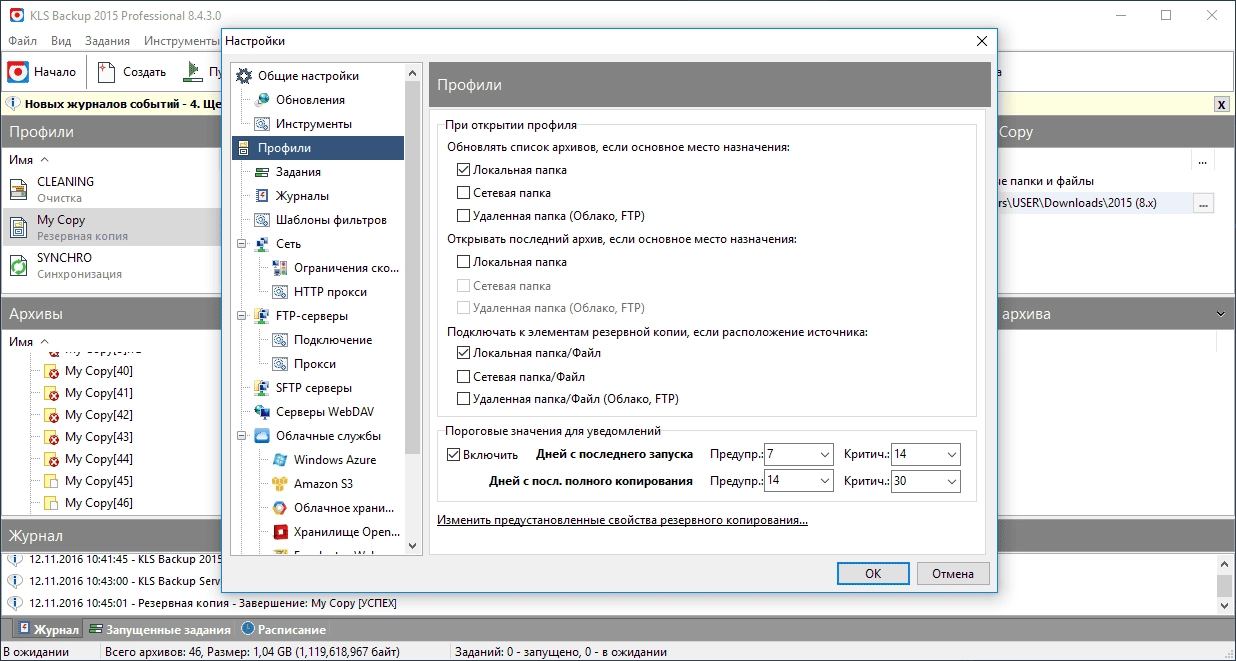Collapse the Облачные службы tree node

click(241, 436)
